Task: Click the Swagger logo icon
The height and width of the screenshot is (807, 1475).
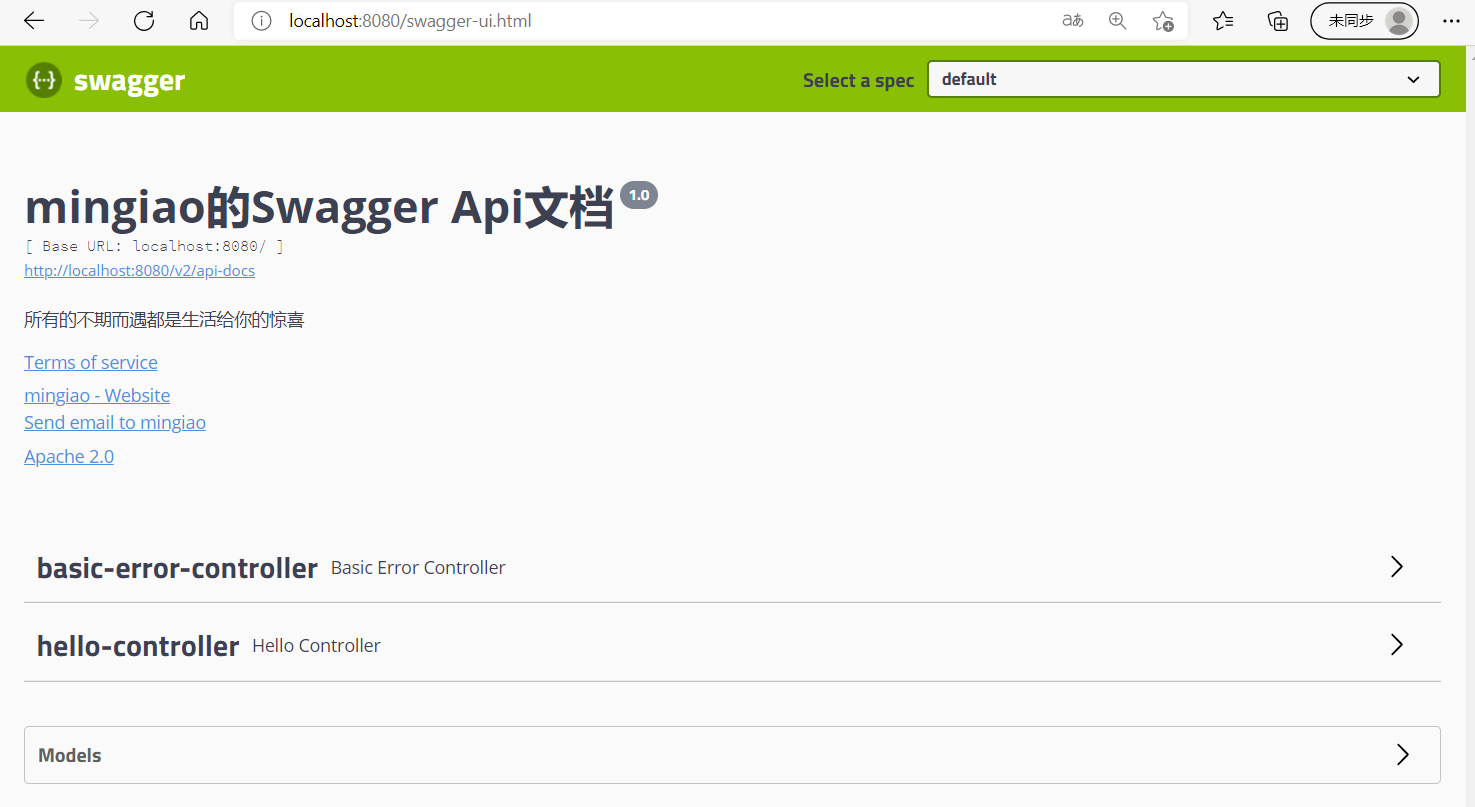Action: click(x=44, y=80)
